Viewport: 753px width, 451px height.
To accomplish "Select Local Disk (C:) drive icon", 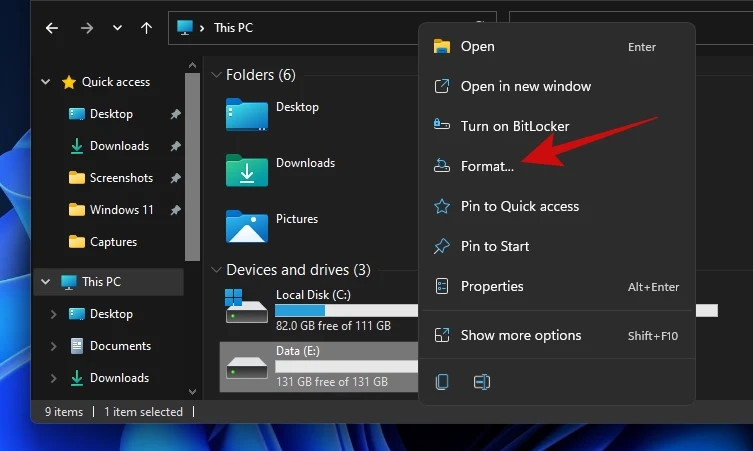I will click(246, 306).
